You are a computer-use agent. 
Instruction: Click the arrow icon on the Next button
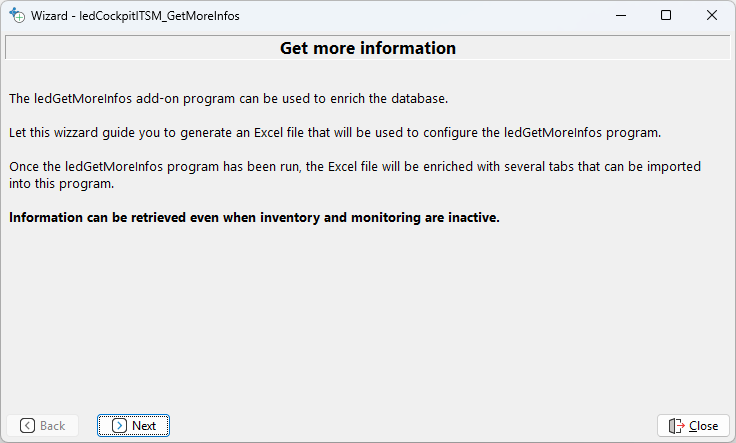(x=119, y=426)
